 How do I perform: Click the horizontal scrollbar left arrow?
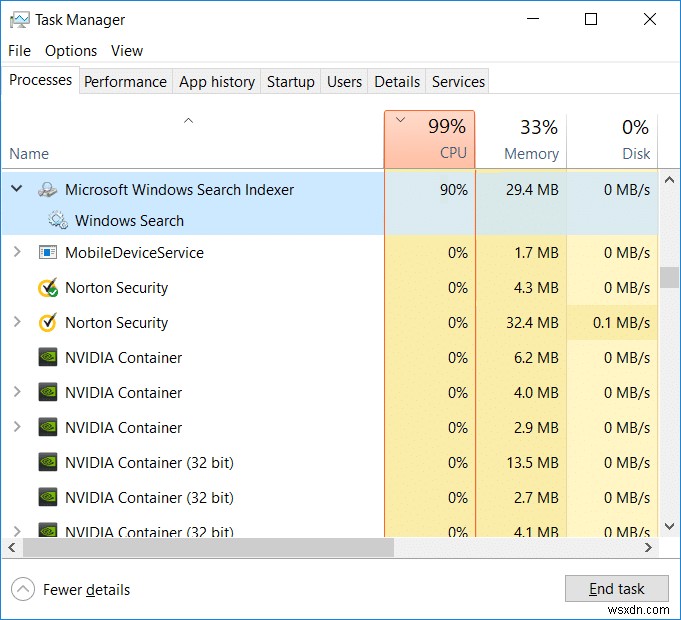coord(12,547)
